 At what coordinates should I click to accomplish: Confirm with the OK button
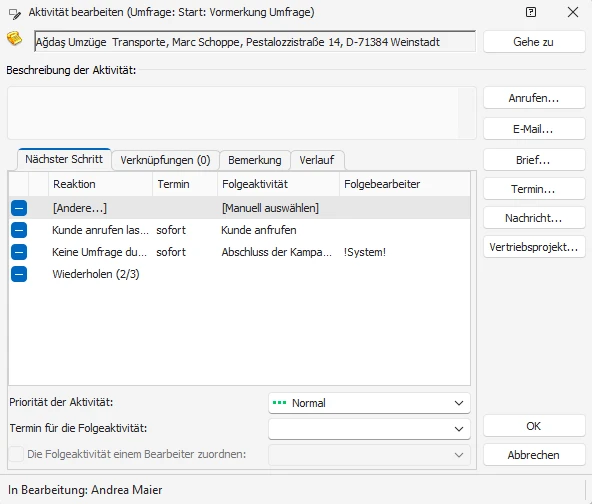coord(534,426)
